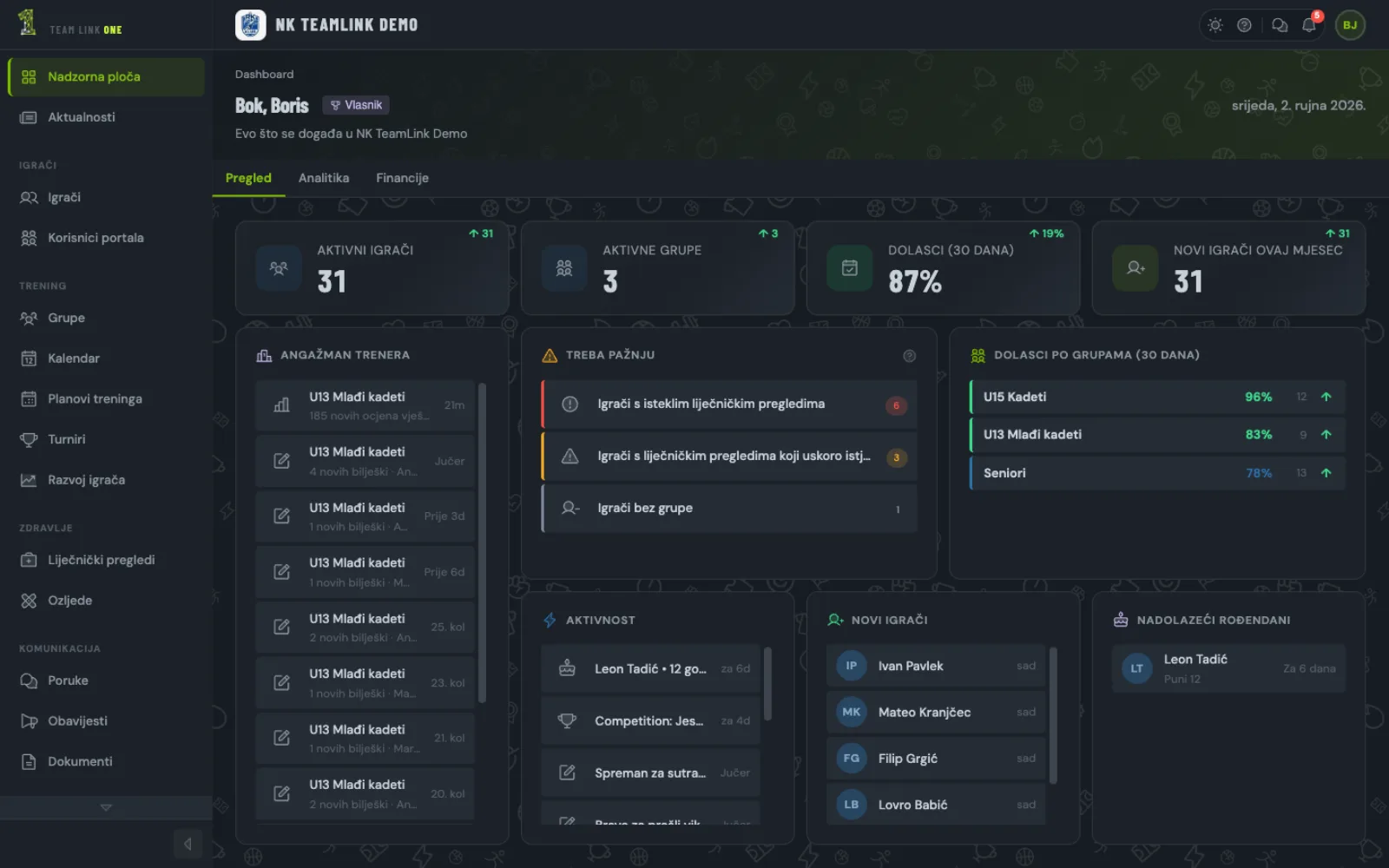Click the Novi igrači panel scrollbar
This screenshot has width=1389, height=868.
[1053, 716]
